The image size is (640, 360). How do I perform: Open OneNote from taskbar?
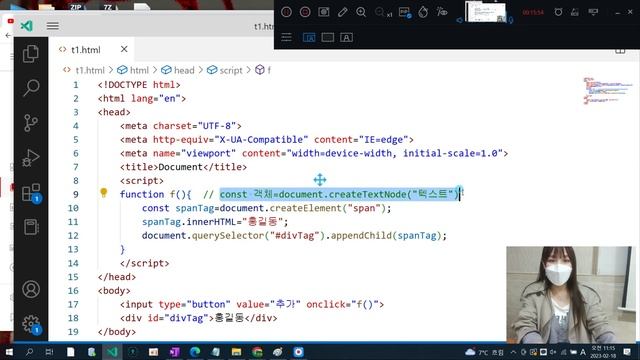pyautogui.click(x=174, y=352)
